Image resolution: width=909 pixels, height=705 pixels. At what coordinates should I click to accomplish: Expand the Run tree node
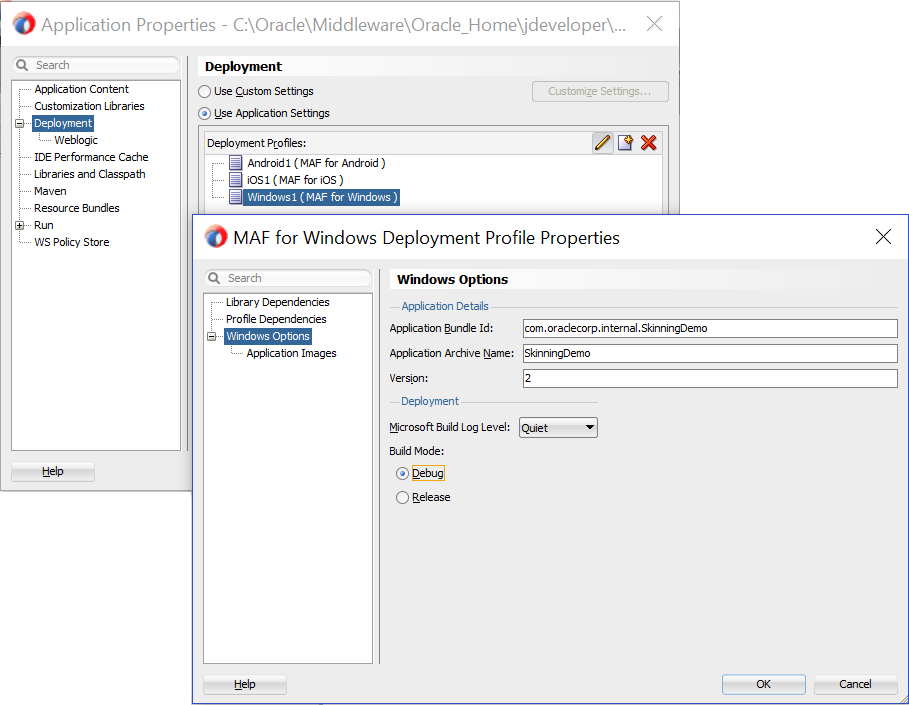(x=20, y=226)
